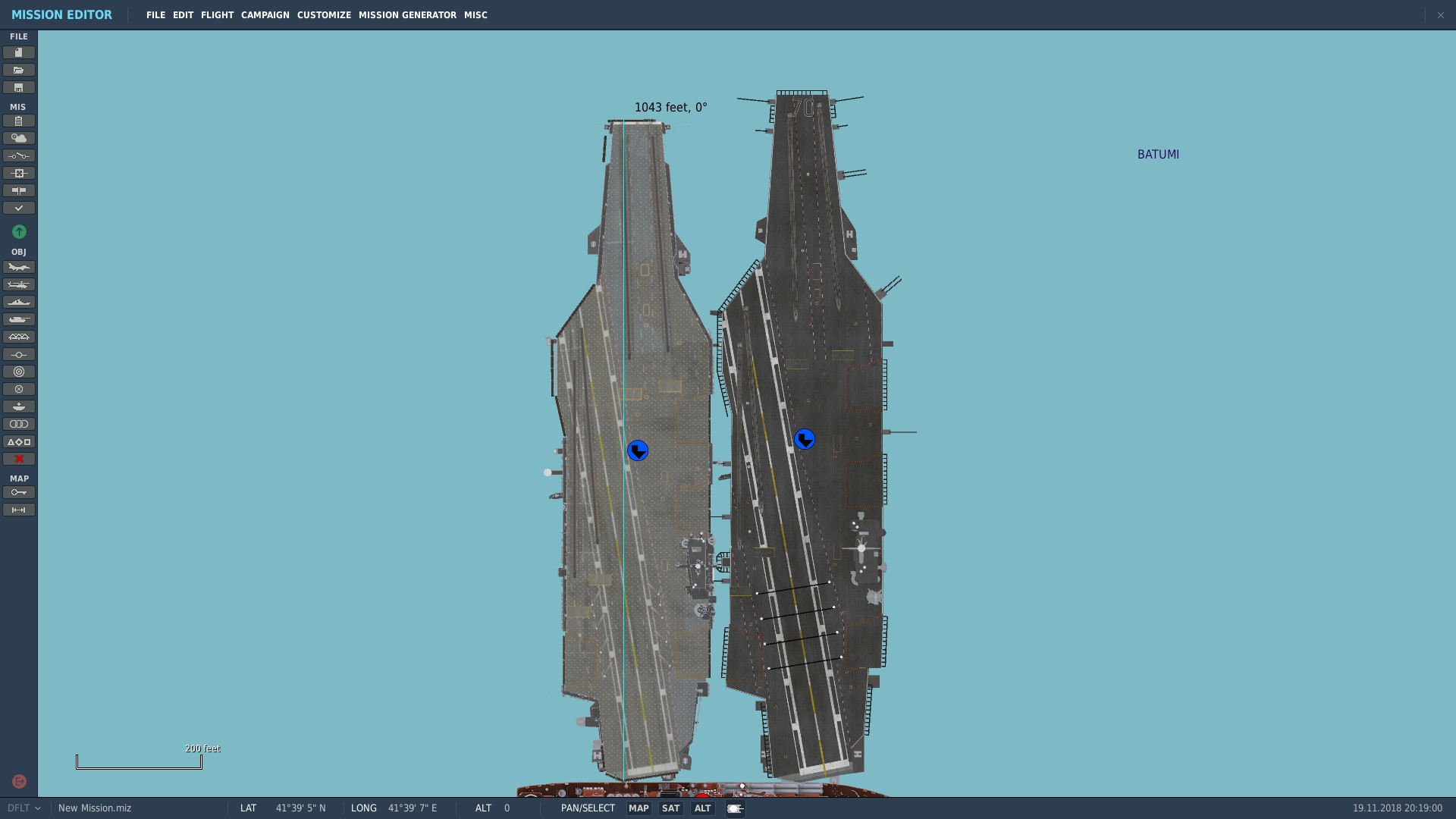Open the MISC menu

pos(475,15)
